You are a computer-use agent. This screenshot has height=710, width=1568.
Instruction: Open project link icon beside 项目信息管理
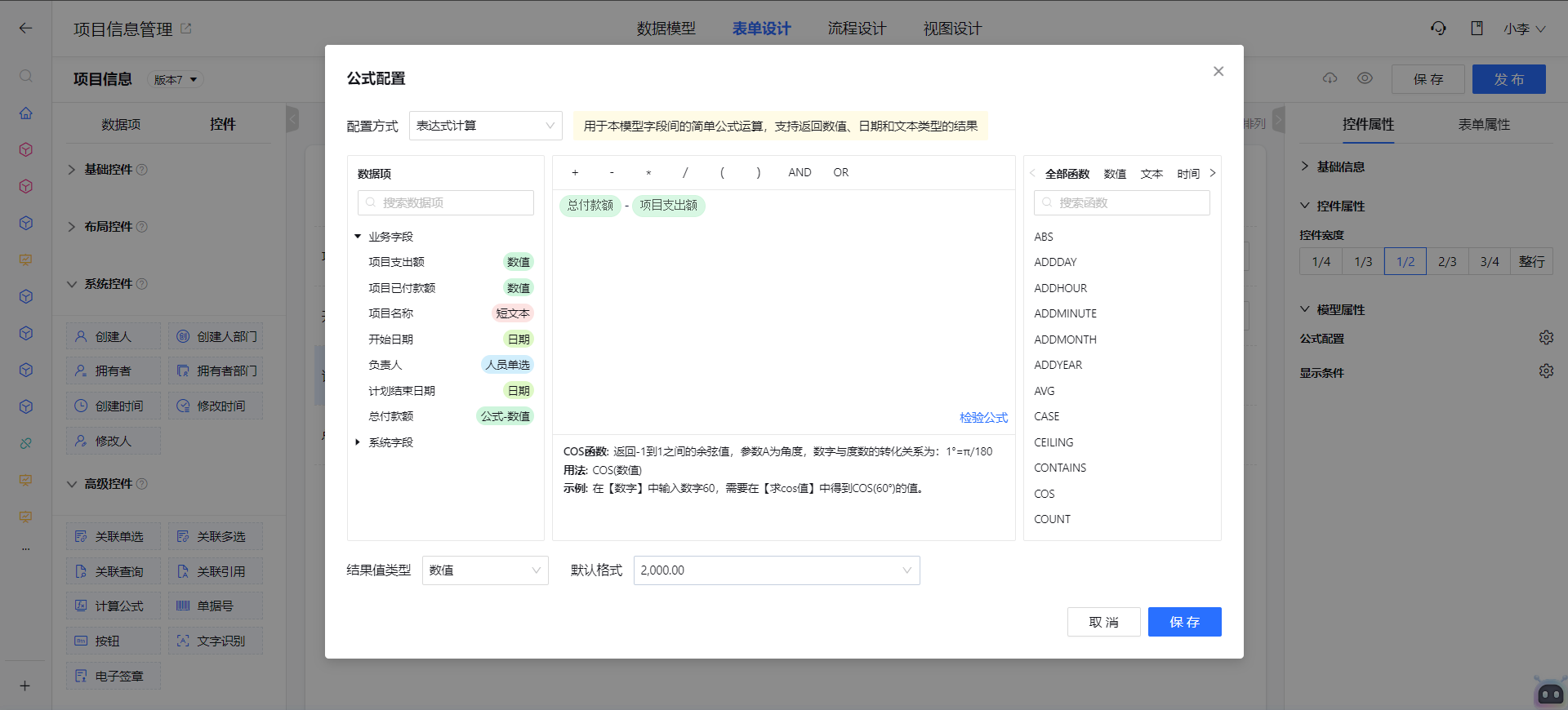click(x=185, y=29)
